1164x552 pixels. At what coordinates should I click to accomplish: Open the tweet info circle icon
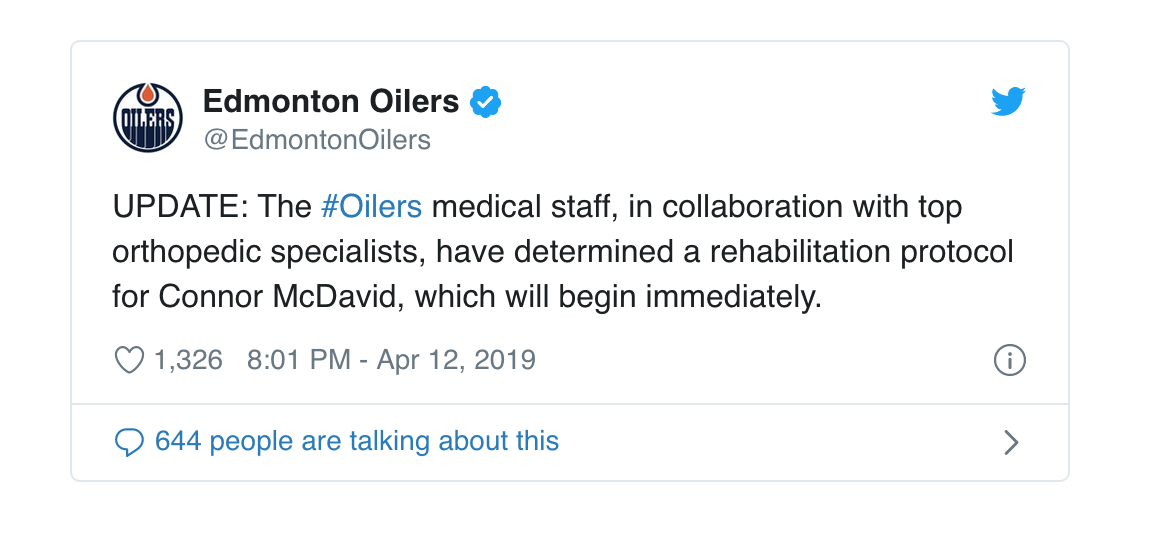[1010, 360]
